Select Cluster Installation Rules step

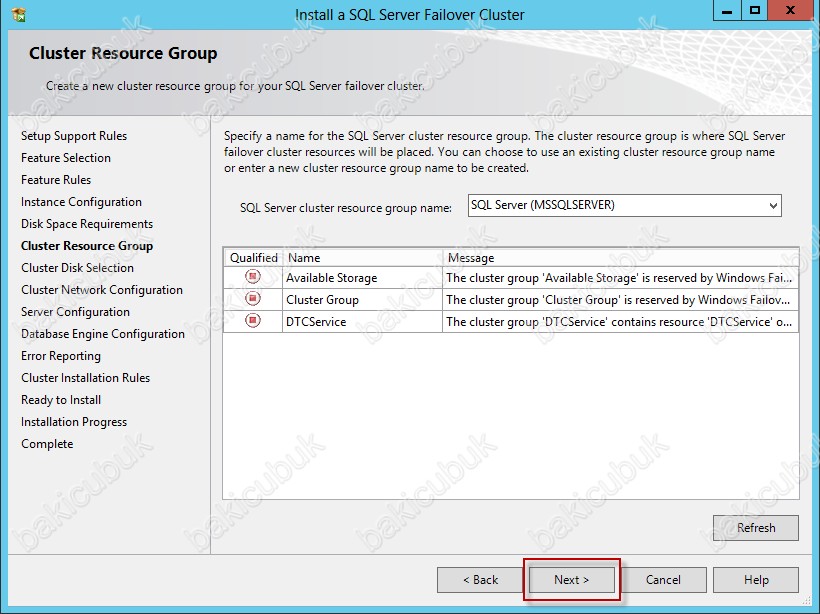pyautogui.click(x=85, y=378)
